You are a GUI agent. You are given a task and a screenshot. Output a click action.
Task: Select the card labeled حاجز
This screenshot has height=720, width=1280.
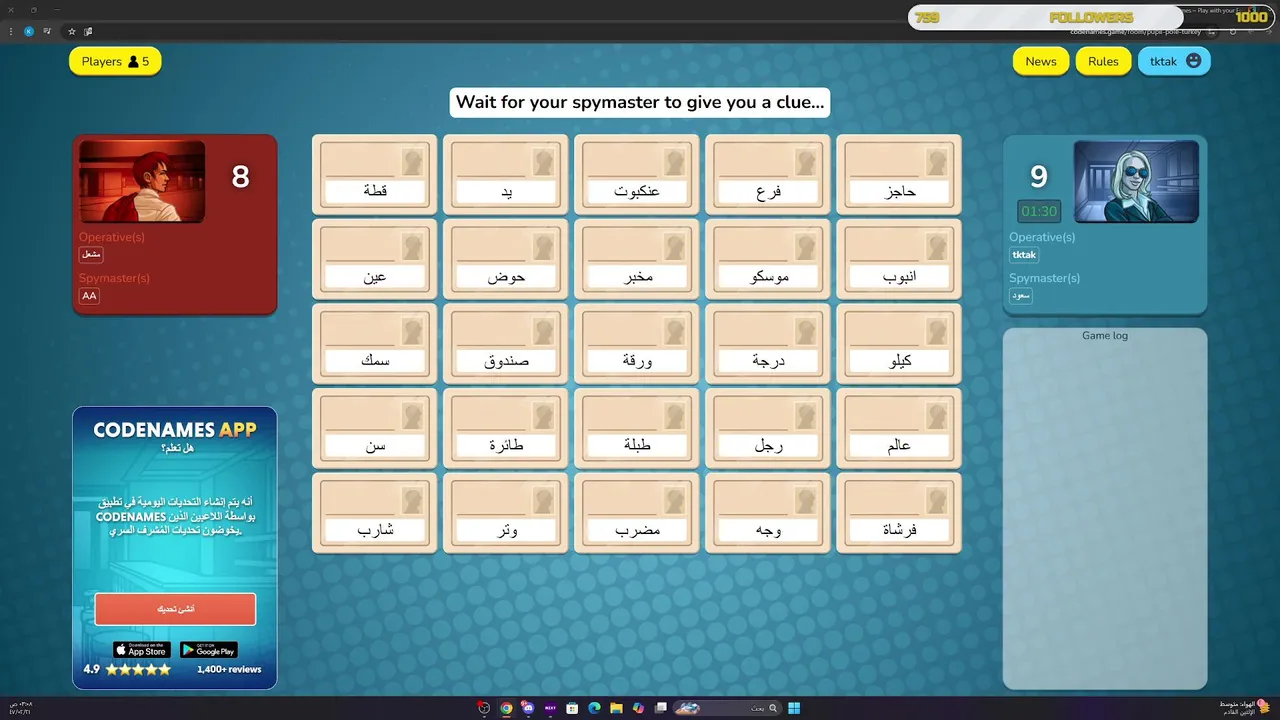coord(899,175)
